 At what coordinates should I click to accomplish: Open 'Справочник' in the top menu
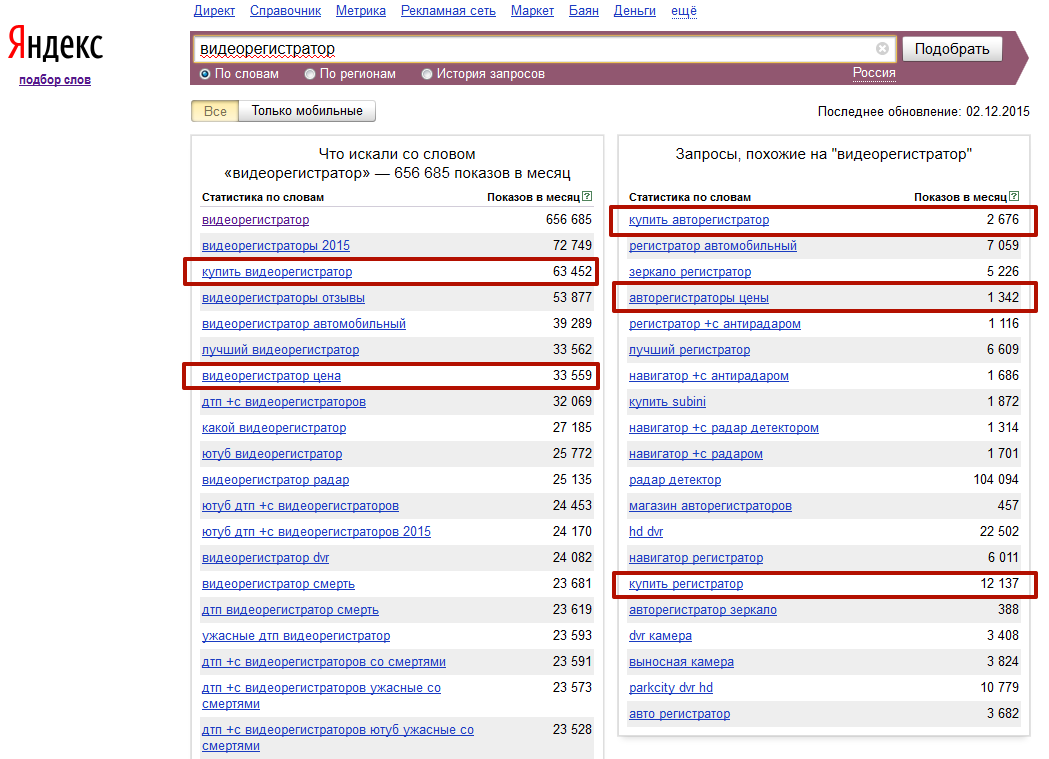click(x=286, y=11)
